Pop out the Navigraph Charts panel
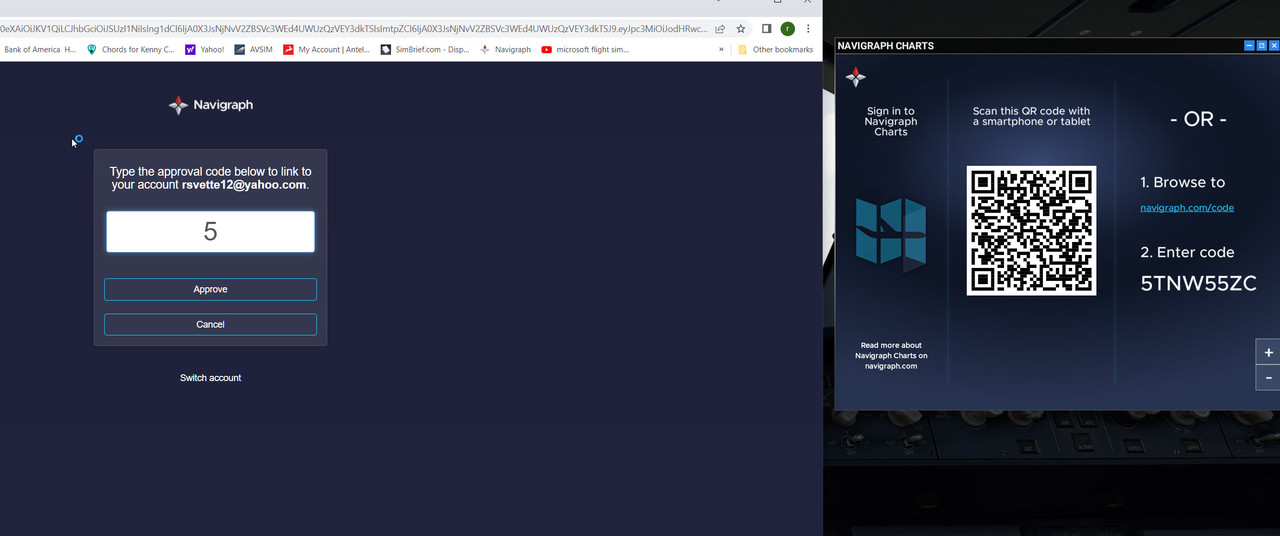The width and height of the screenshot is (1280, 536). (x=1262, y=45)
